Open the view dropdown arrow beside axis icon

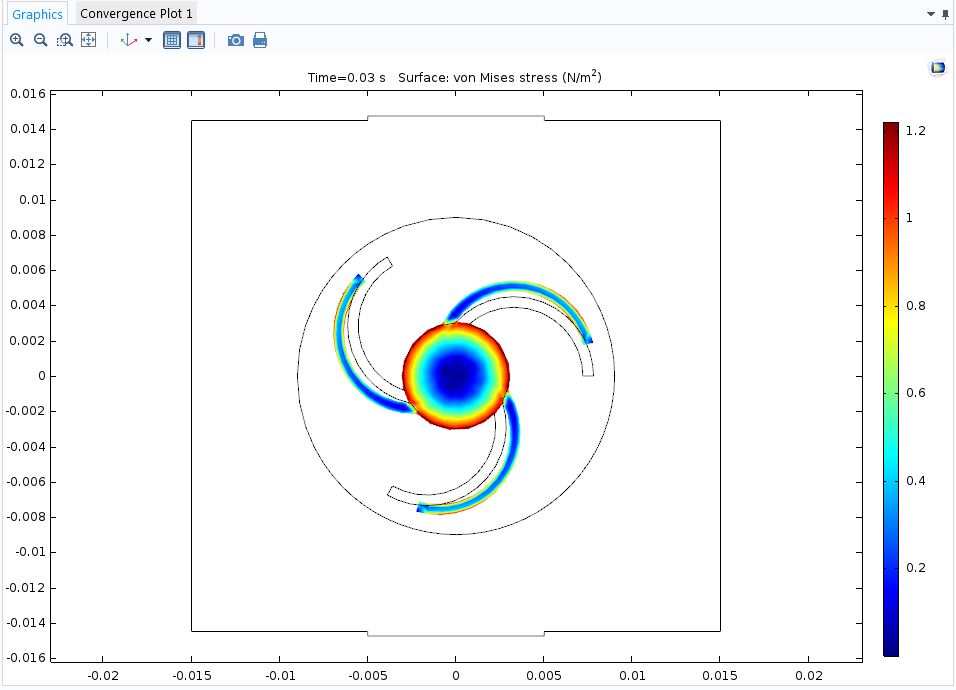coord(148,40)
